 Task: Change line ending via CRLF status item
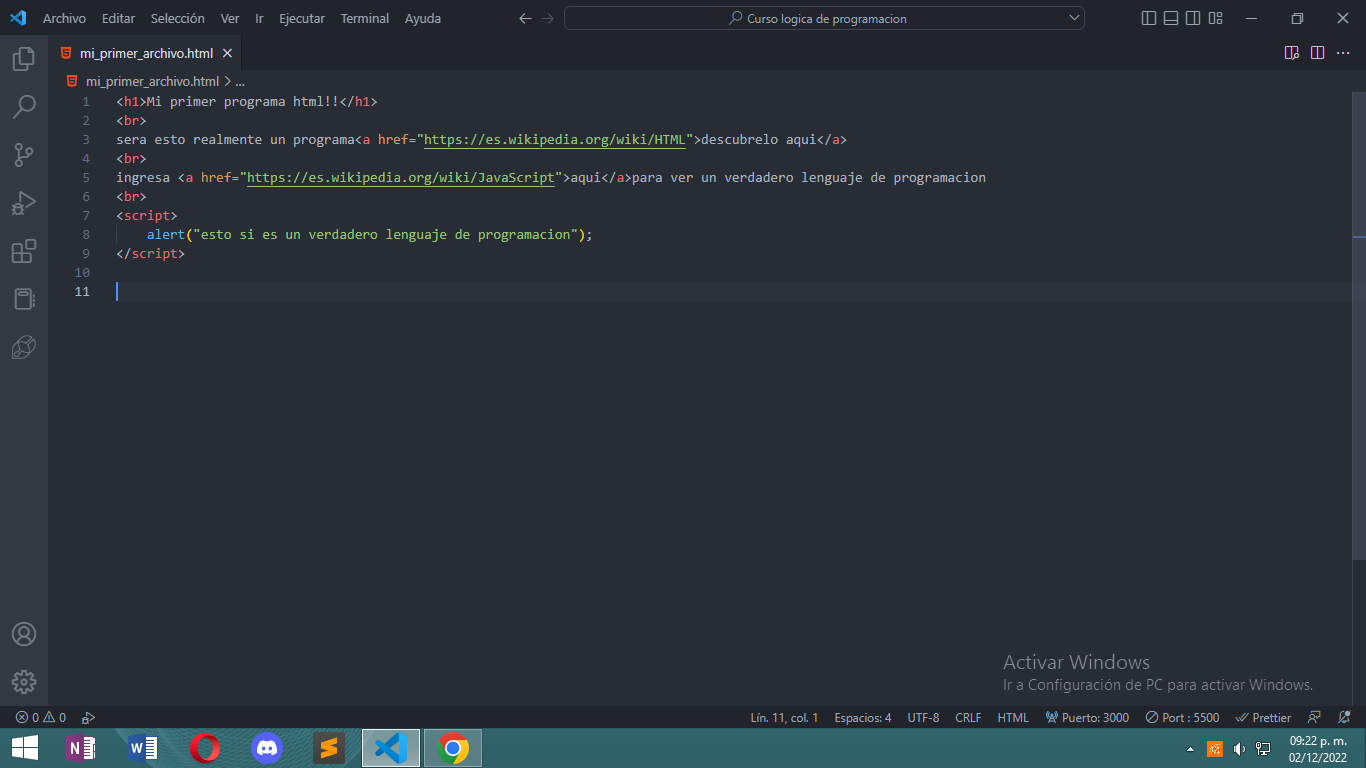point(968,717)
